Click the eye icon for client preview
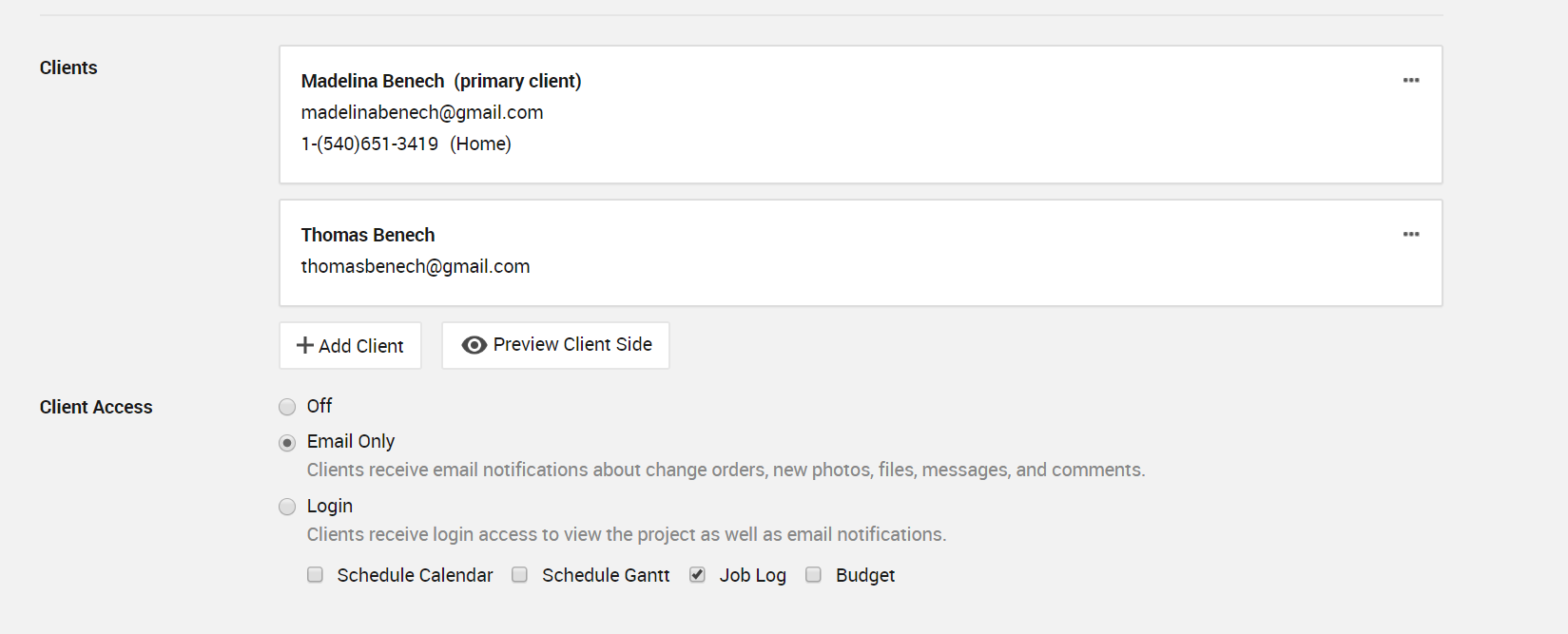Viewport: 1568px width, 634px height. 474,345
